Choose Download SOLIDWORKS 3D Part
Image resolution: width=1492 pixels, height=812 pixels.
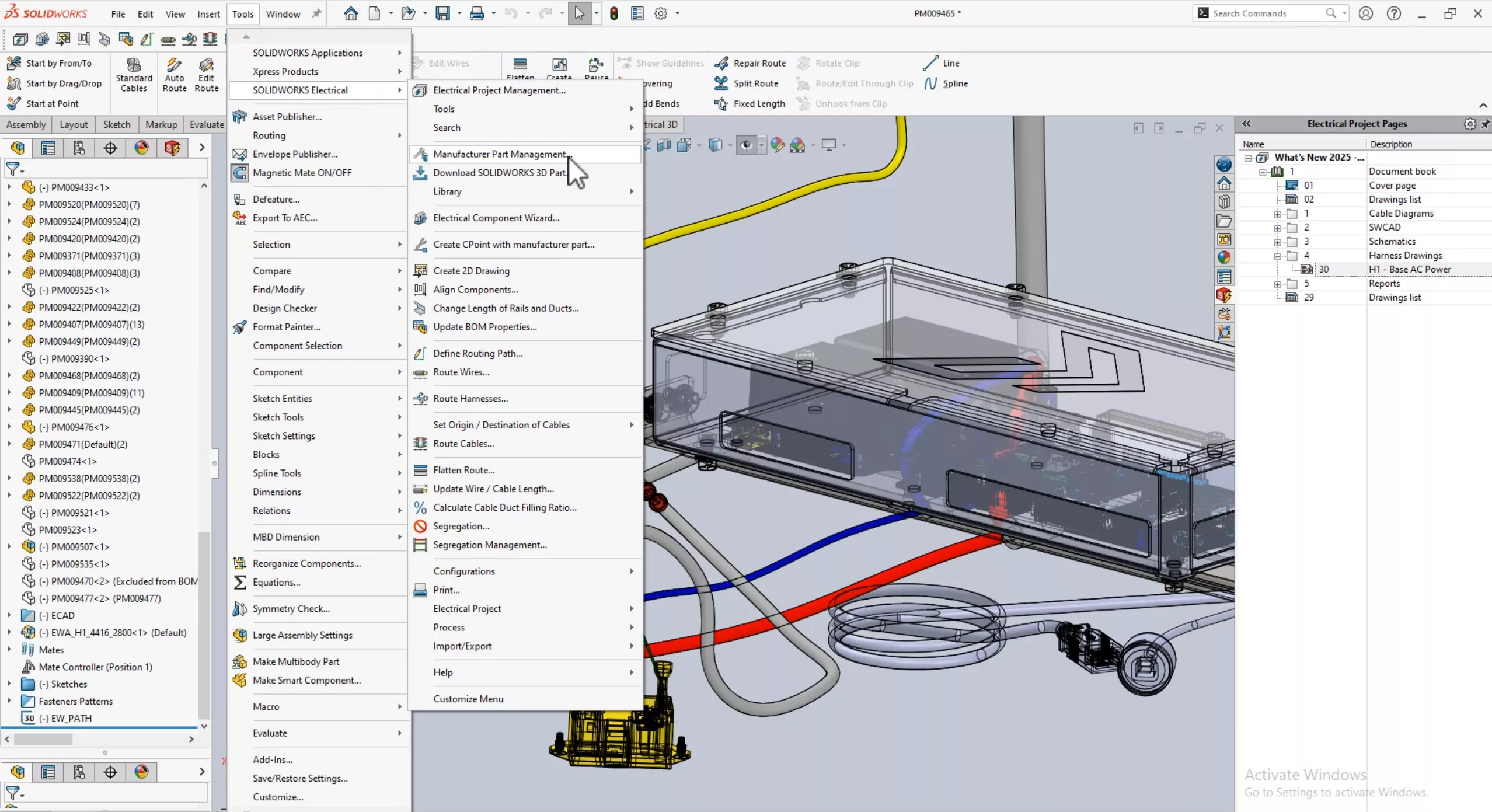(525, 173)
